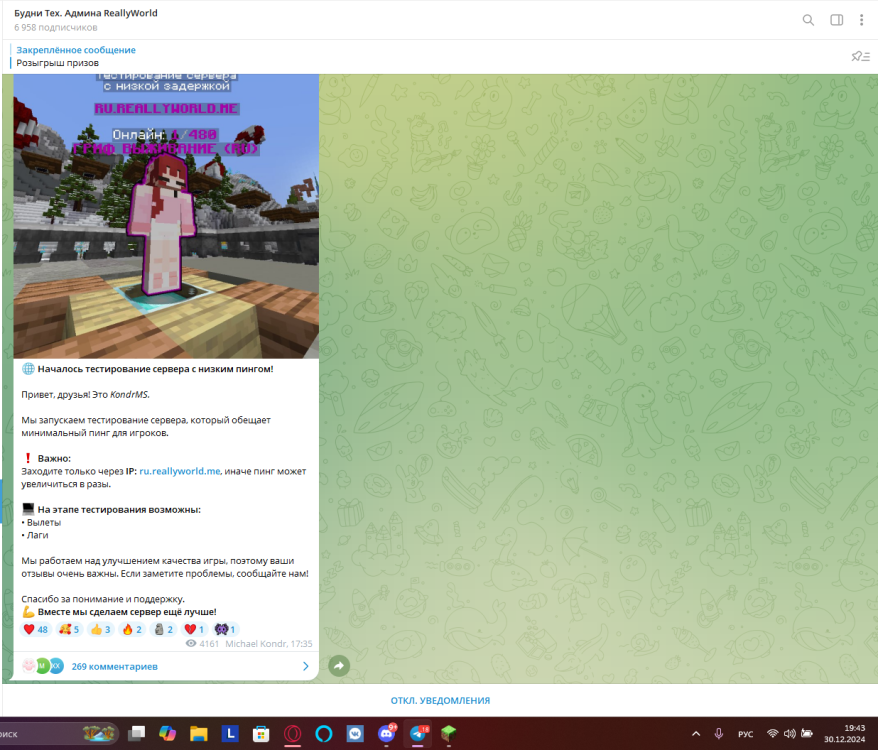
Task: Change input language РУС
Action: (745, 734)
